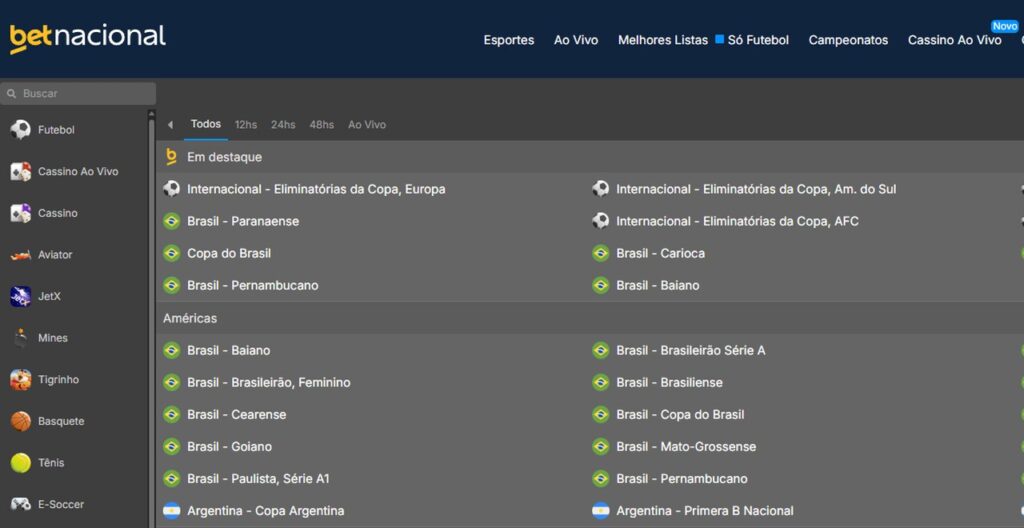
Task: Select the 12hs time filter tab
Action: click(246, 125)
